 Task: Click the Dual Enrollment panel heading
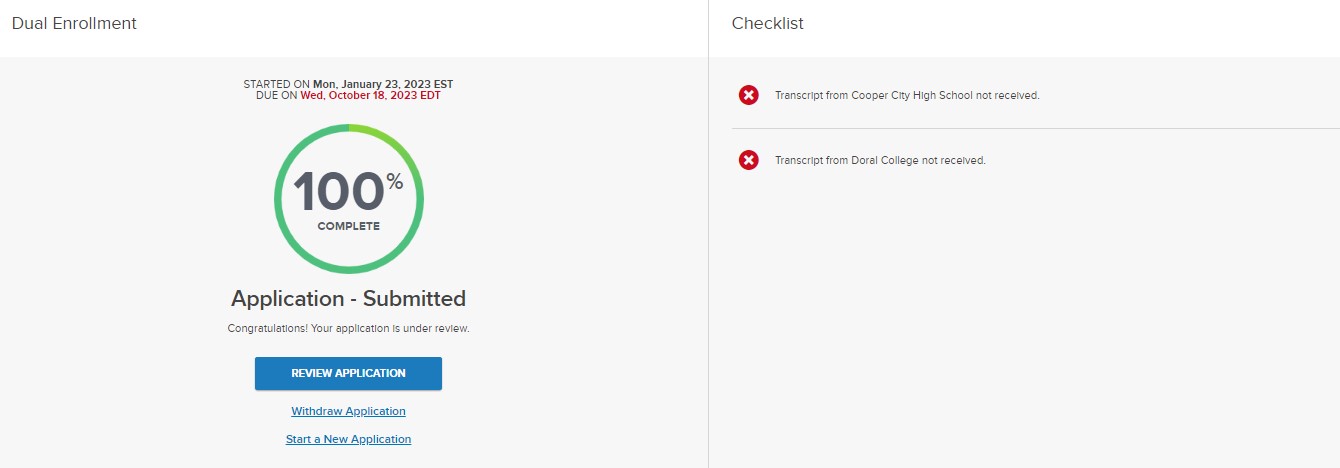[x=74, y=23]
